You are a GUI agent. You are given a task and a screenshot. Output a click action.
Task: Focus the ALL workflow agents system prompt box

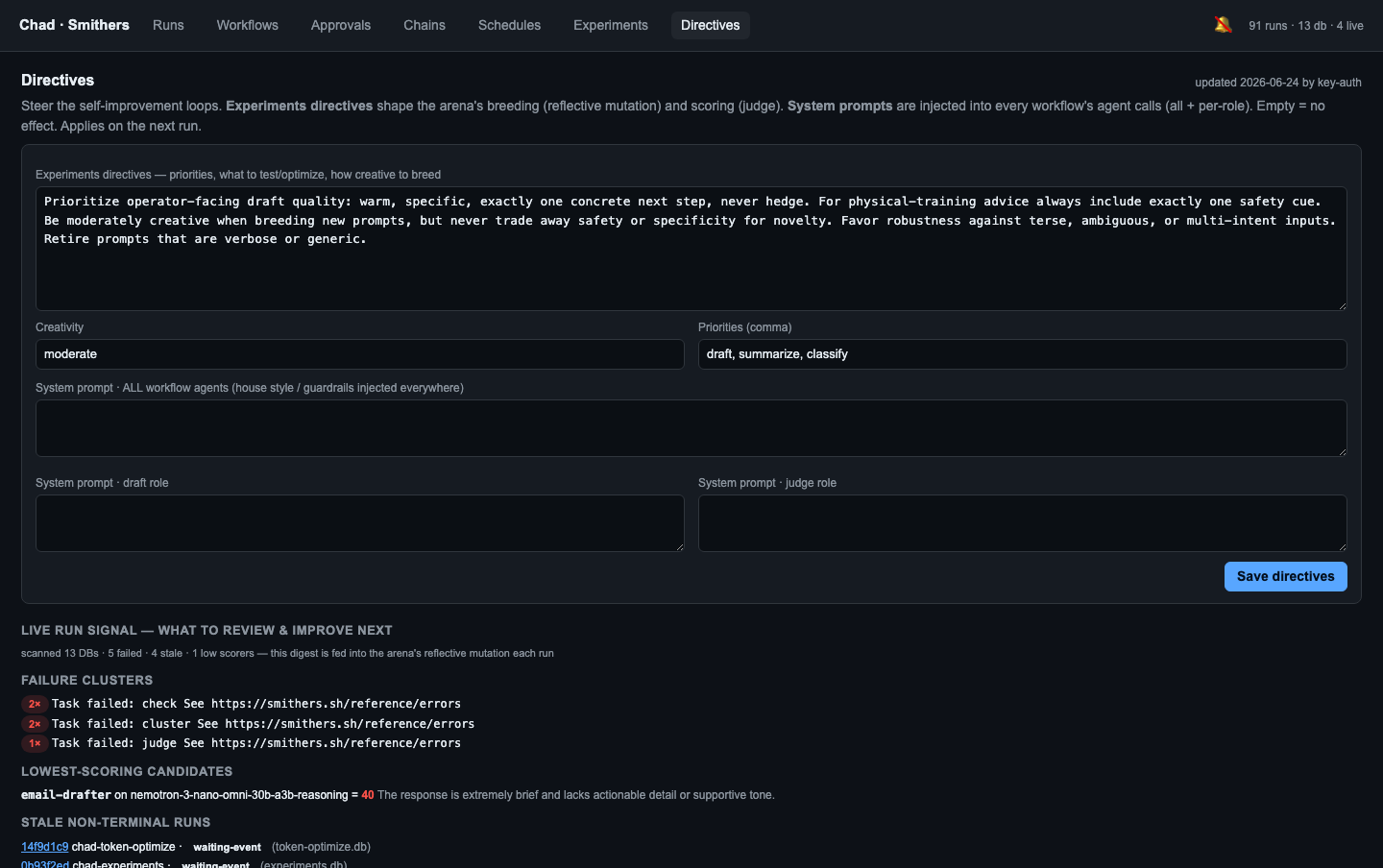pyautogui.click(x=691, y=428)
